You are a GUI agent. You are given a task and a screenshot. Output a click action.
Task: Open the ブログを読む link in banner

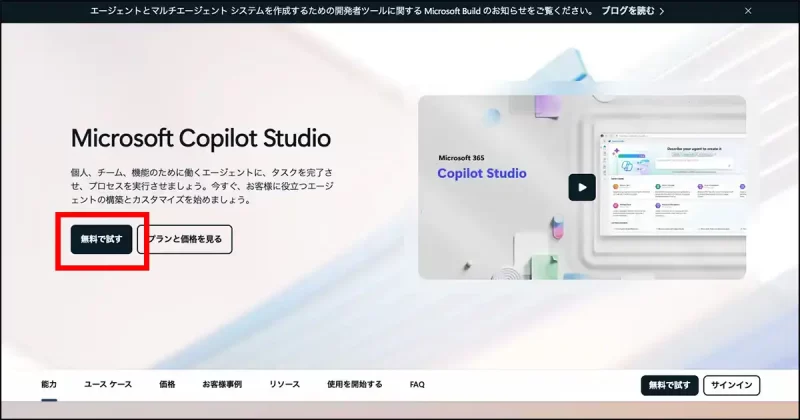point(633,11)
